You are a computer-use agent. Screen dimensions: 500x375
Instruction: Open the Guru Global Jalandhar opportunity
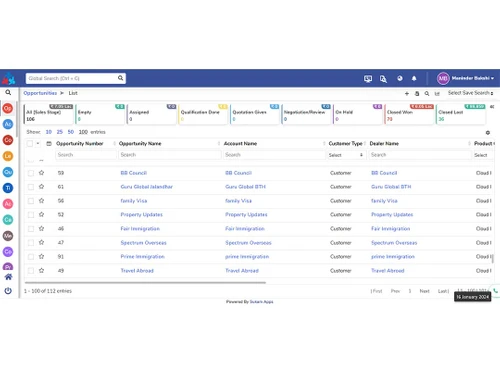(147, 187)
